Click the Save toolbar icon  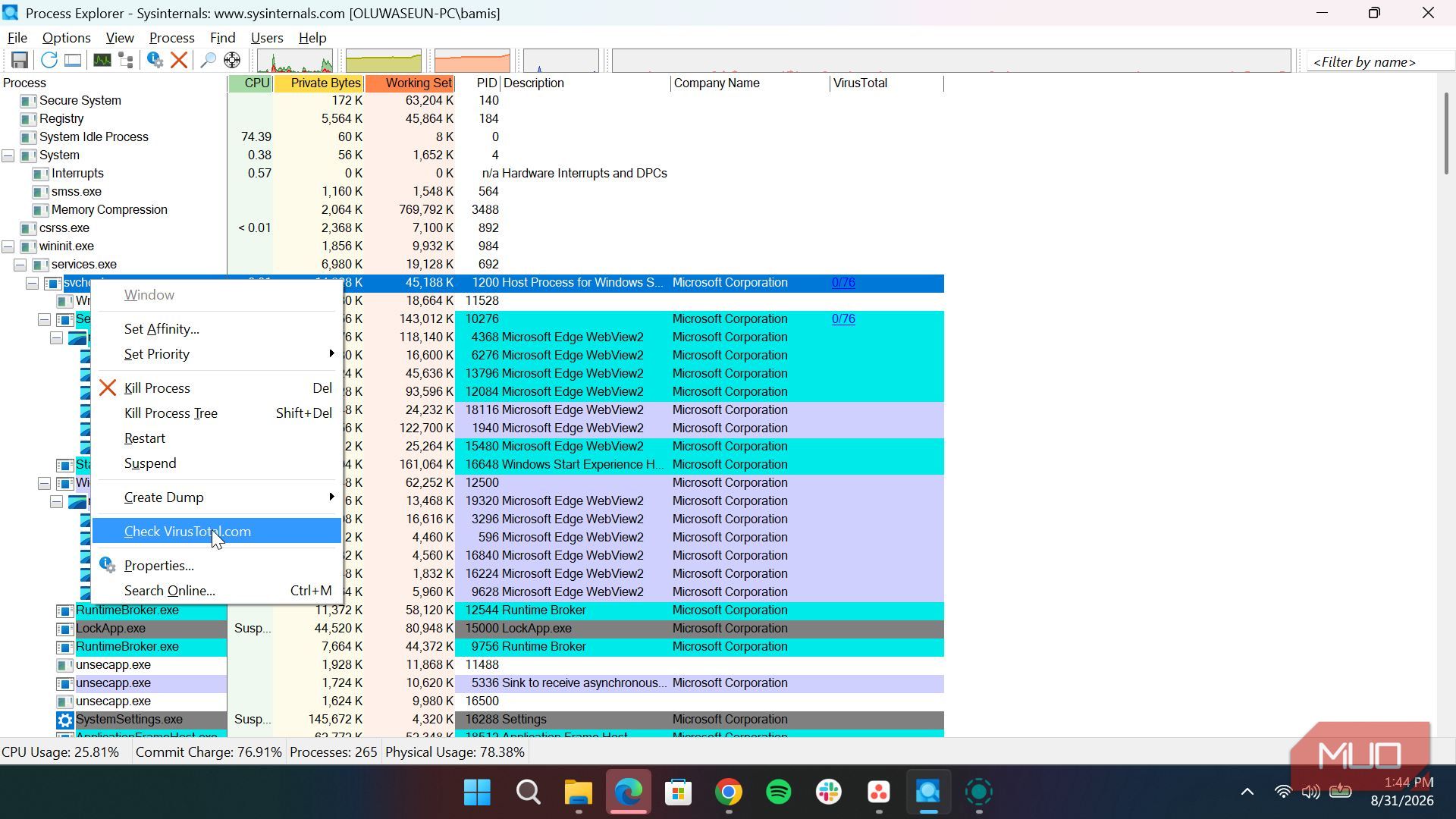tap(20, 61)
